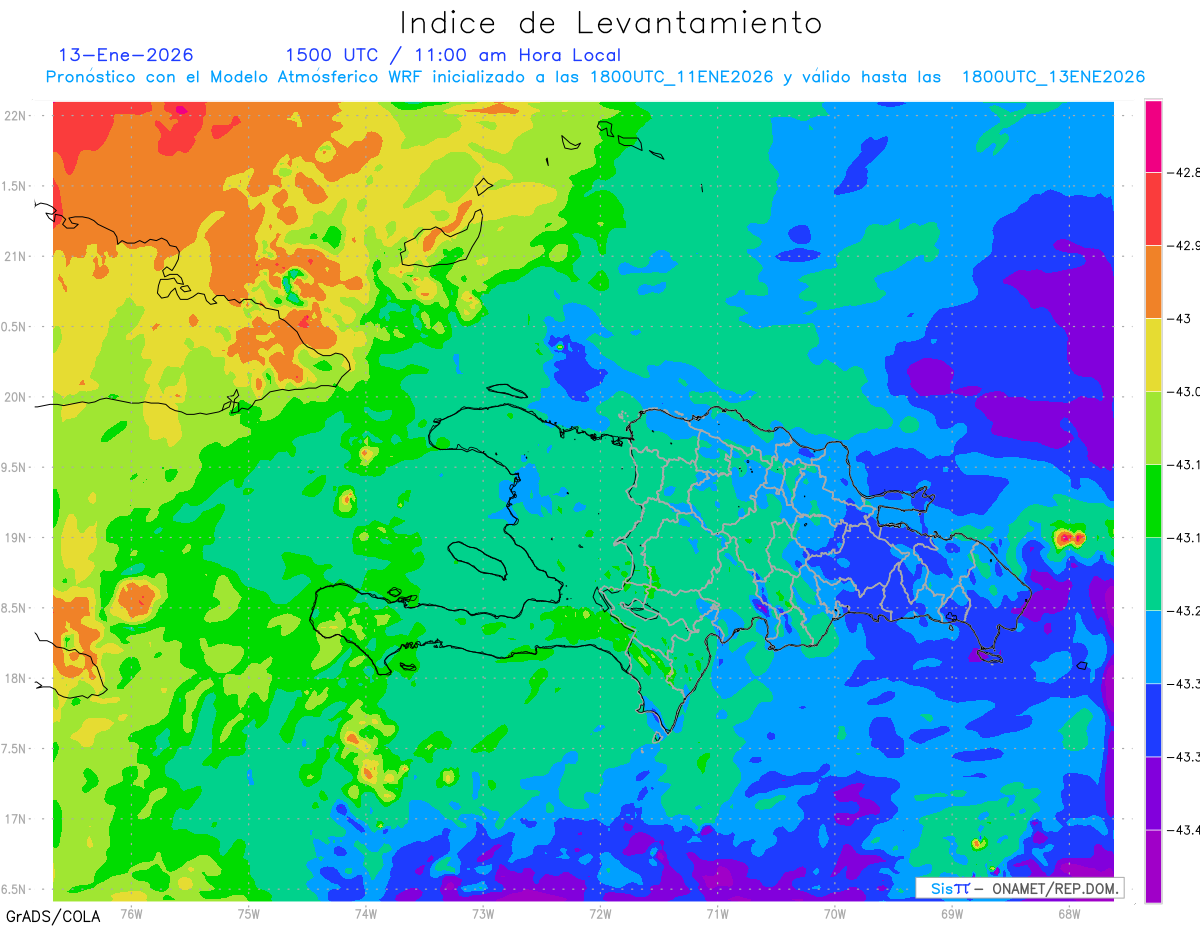
Task: Click the '-42.8' legend value
Action: [x=1185, y=173]
